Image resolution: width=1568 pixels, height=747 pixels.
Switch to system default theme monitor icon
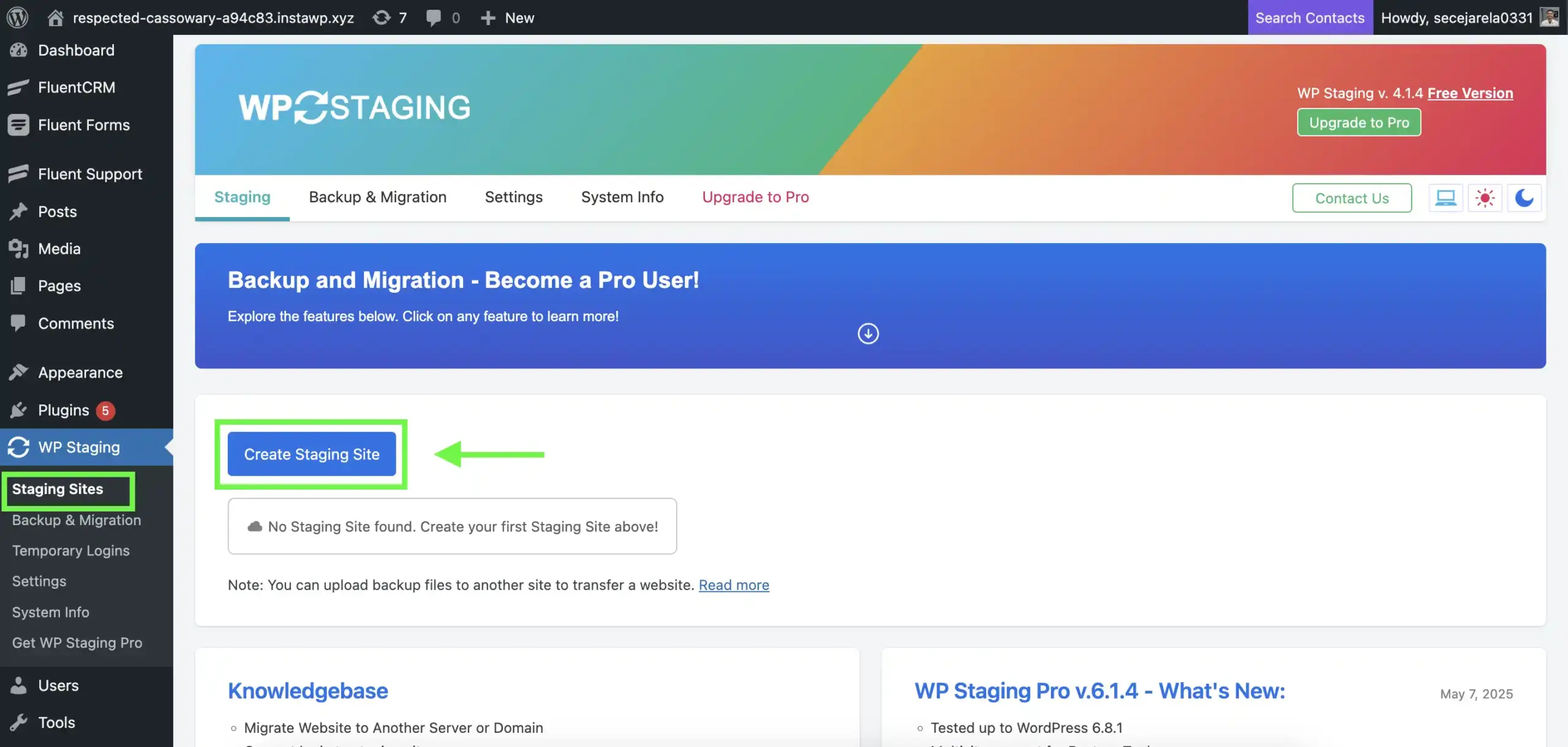(1445, 198)
